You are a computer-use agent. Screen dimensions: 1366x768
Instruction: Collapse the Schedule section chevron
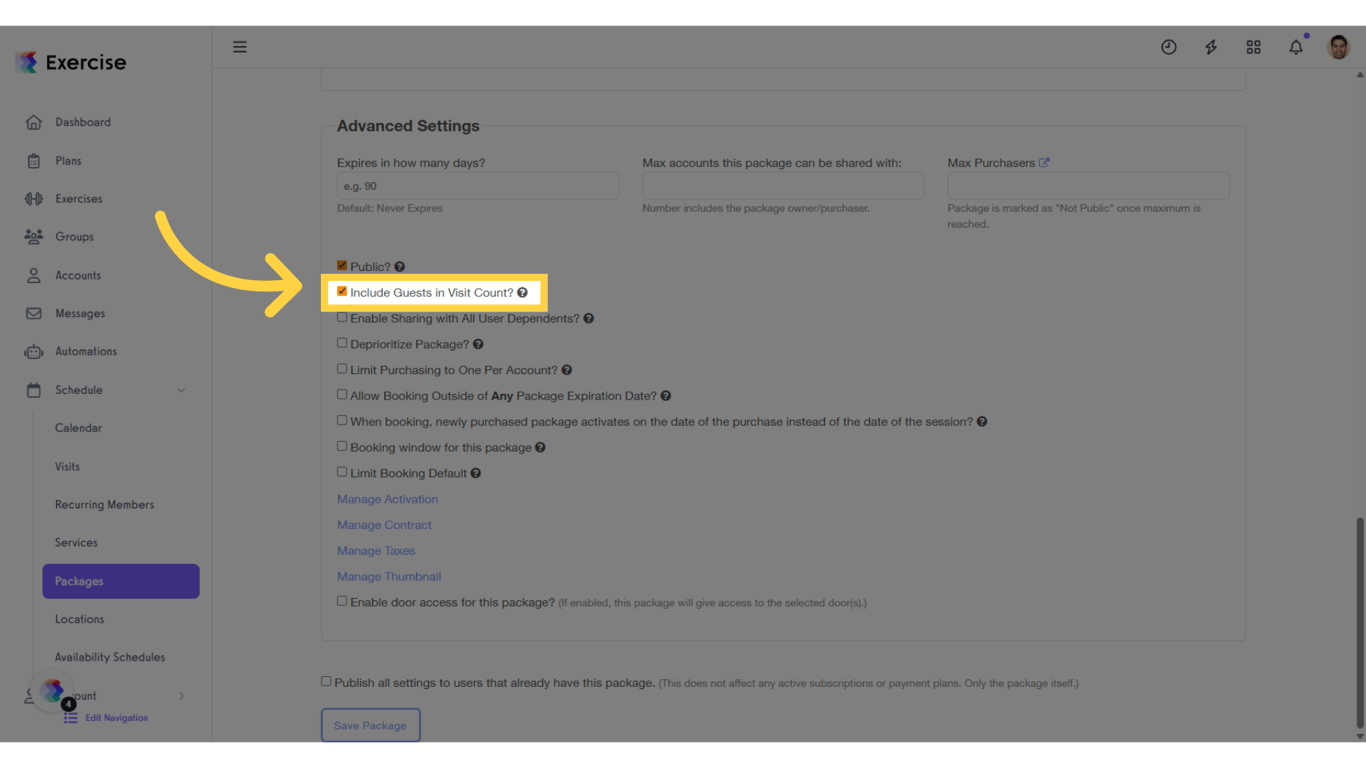(x=181, y=390)
